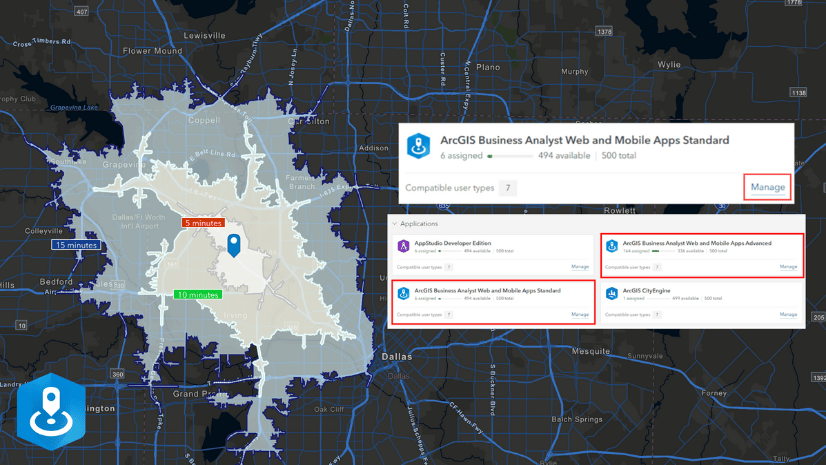Image resolution: width=826 pixels, height=465 pixels.
Task: Click the 'ArcGIS CityEngine' title
Action: (646, 291)
